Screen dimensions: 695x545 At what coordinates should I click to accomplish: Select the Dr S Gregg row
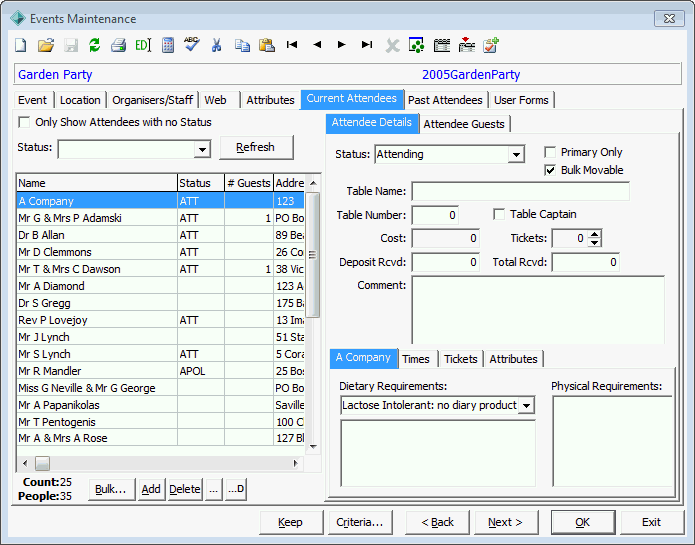pos(160,304)
